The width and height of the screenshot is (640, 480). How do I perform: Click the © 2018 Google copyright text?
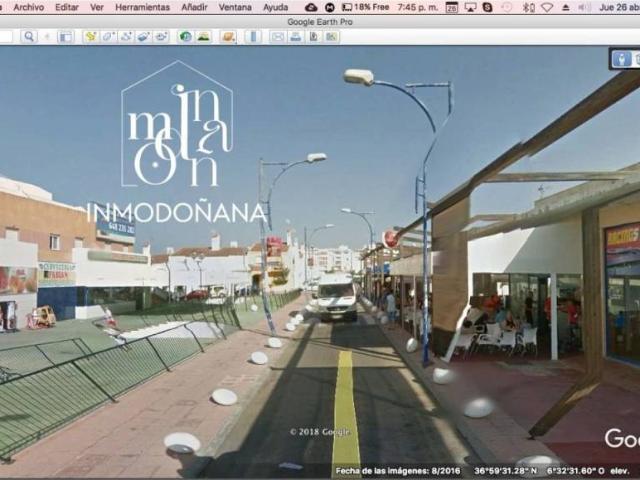tap(320, 432)
